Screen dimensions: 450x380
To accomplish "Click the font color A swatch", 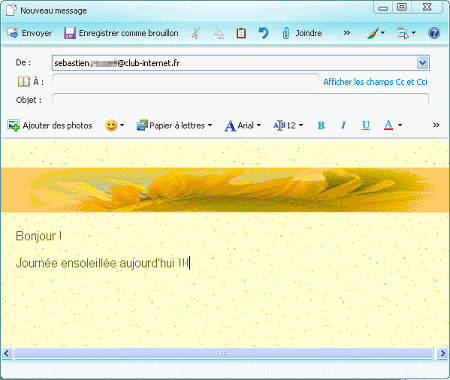I will tap(388, 125).
